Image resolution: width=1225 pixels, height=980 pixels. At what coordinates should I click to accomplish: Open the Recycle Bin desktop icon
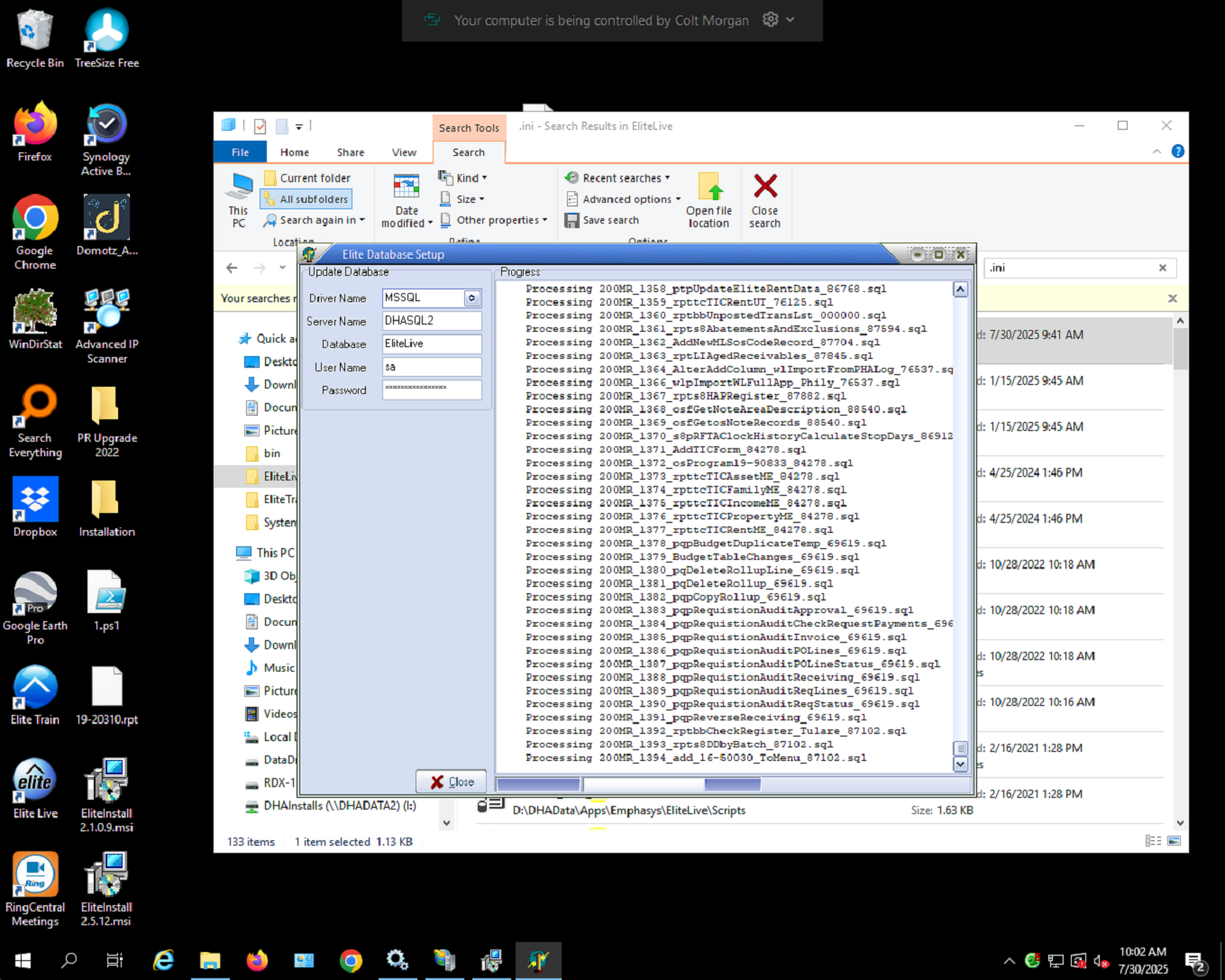point(35,39)
